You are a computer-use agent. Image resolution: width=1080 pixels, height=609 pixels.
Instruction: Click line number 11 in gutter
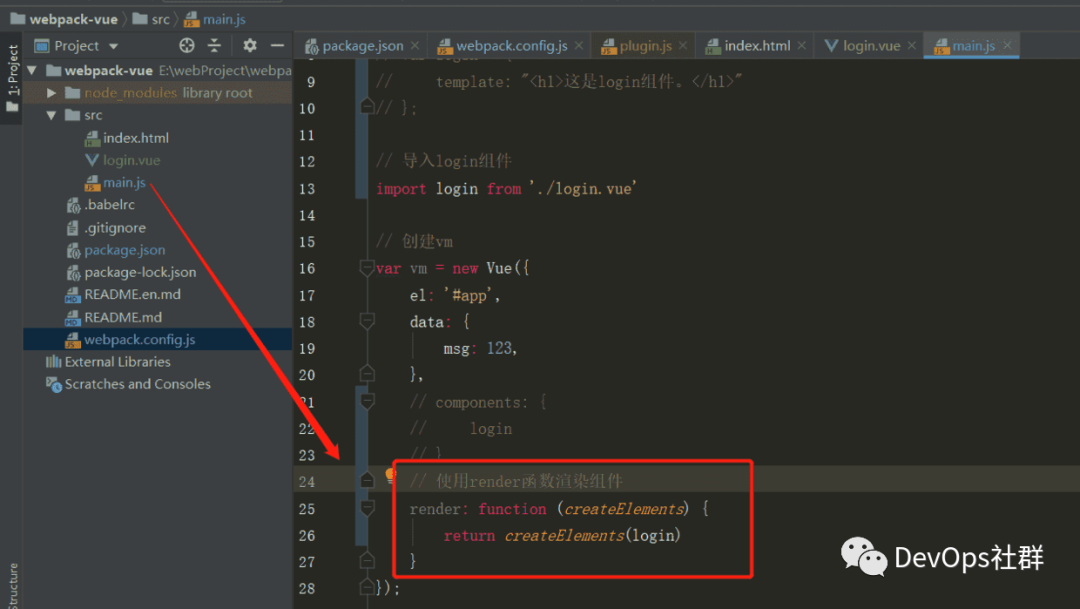click(x=307, y=135)
